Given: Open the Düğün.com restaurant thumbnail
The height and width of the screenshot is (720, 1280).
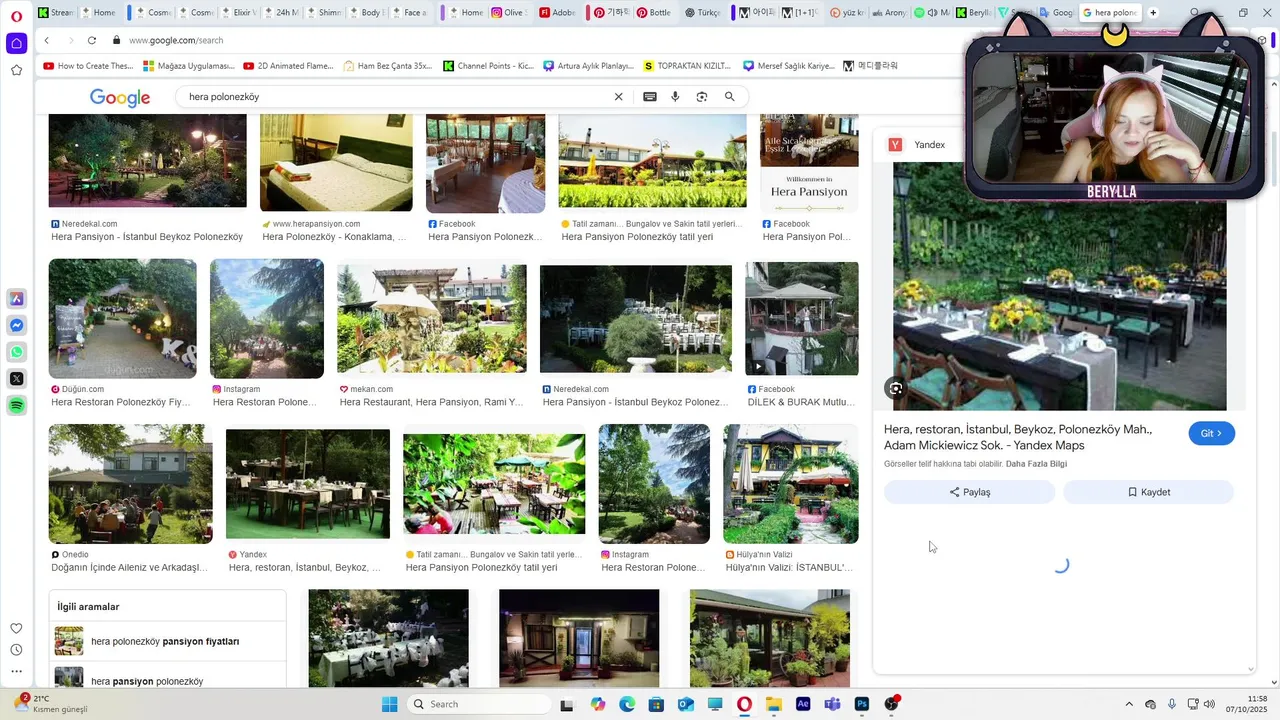Looking at the screenshot, I should [x=123, y=319].
